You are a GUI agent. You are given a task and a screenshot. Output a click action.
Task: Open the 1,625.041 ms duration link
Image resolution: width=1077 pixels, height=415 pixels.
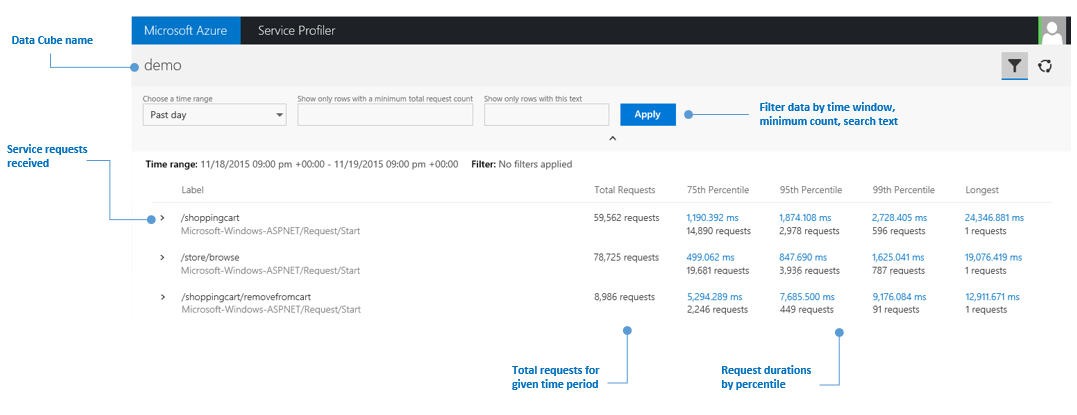900,258
